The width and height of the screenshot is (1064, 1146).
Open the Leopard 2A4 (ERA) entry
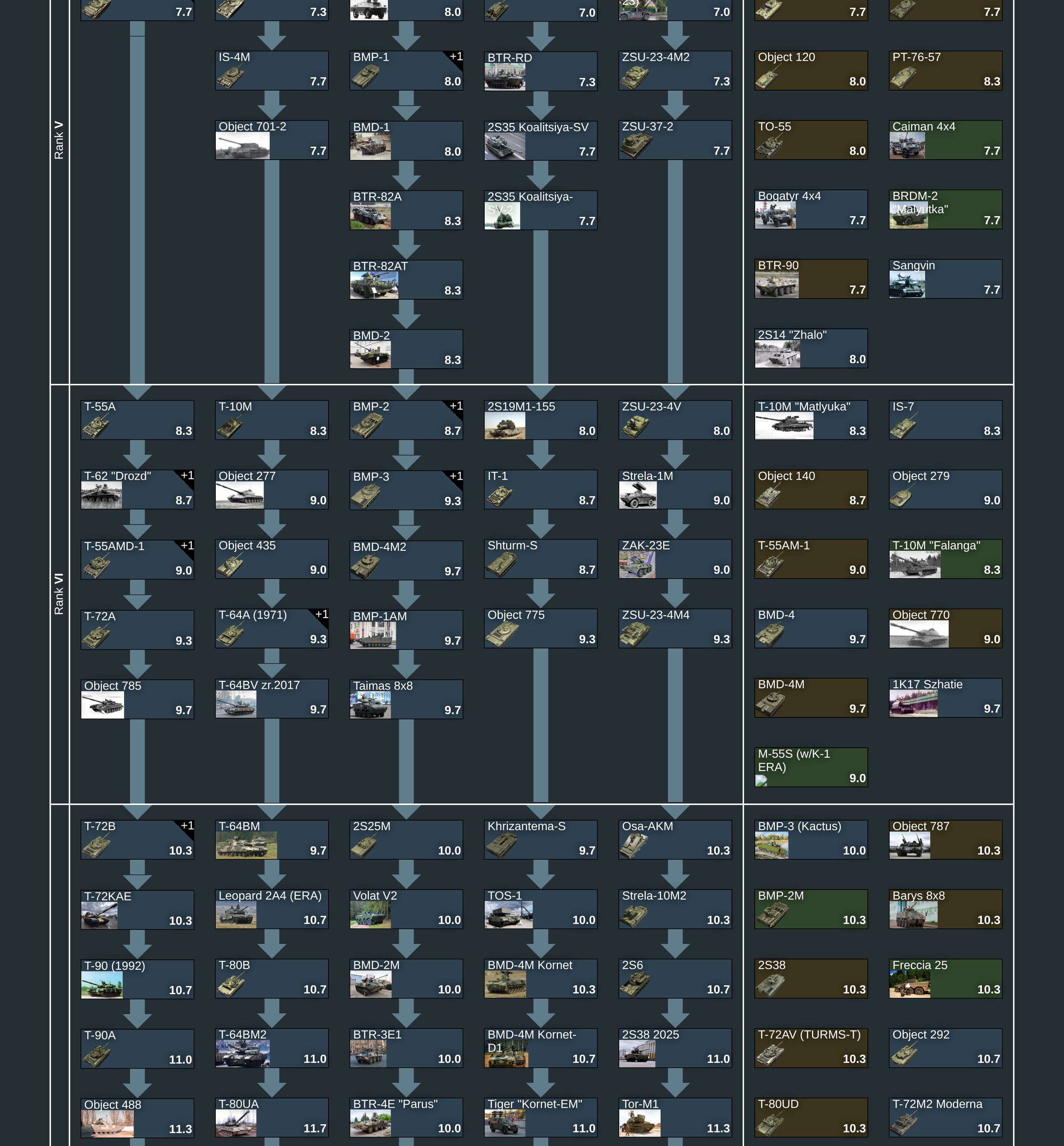(x=271, y=909)
